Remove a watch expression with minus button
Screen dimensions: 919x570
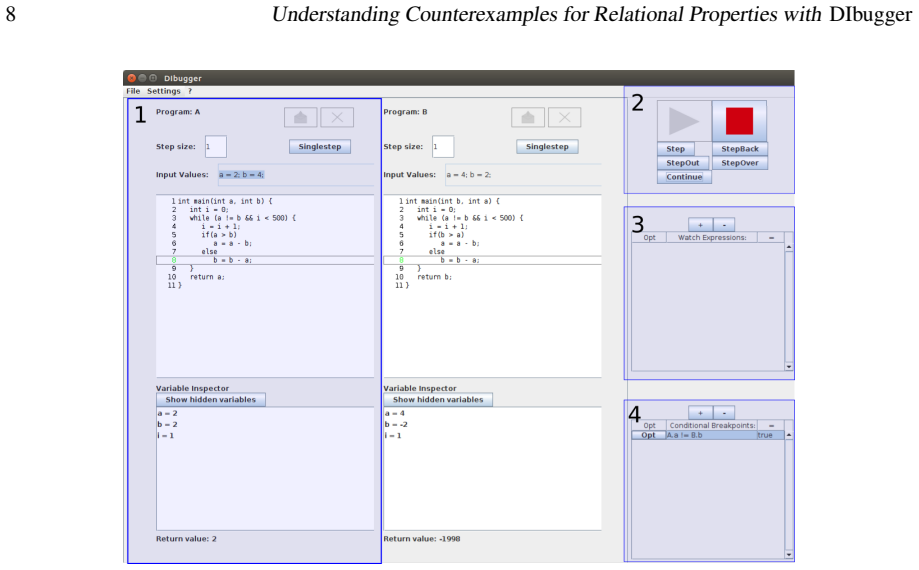point(724,225)
